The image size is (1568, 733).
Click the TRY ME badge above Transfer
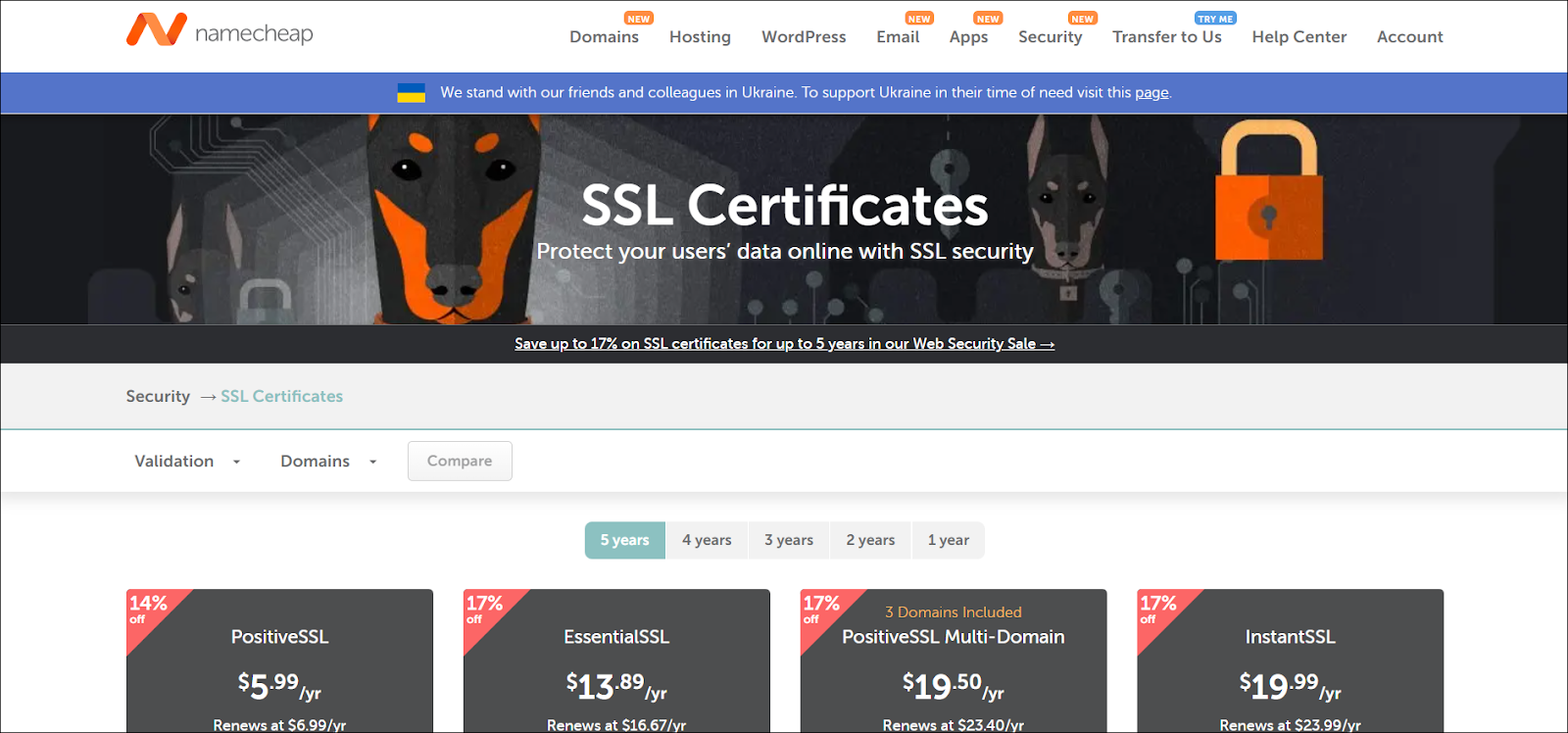(x=1215, y=19)
